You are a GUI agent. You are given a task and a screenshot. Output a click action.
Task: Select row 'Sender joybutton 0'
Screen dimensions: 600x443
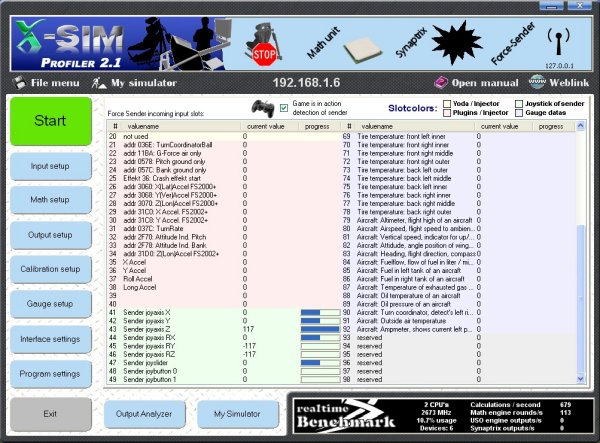click(224, 371)
